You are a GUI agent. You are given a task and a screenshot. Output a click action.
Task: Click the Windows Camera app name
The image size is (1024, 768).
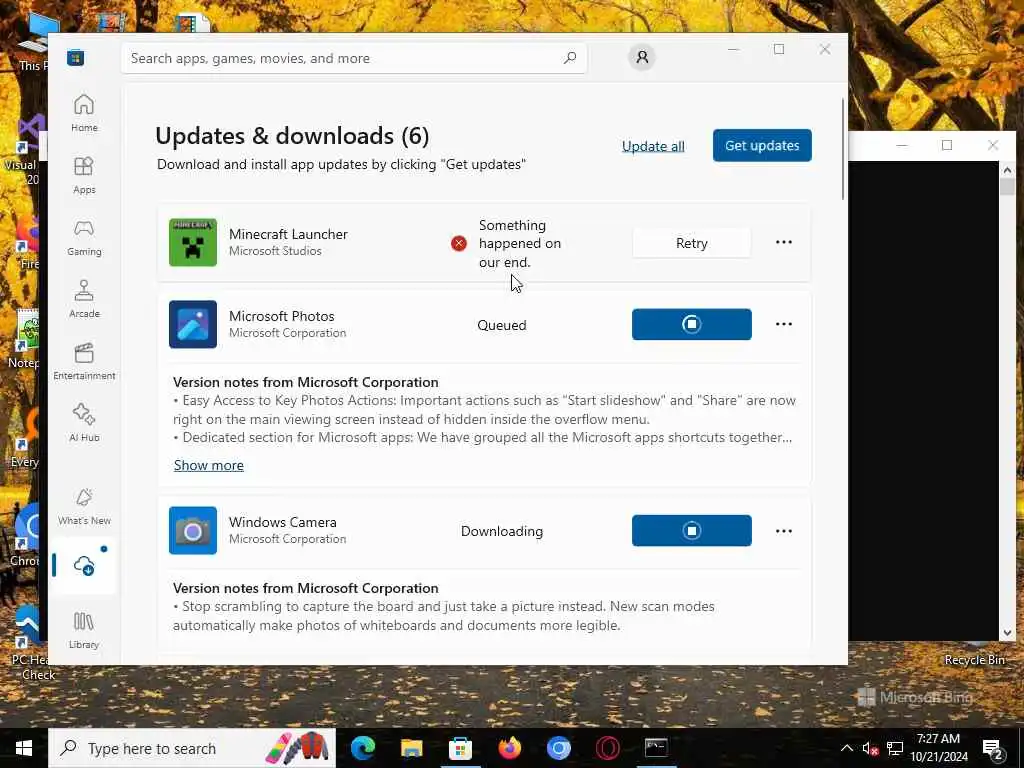[283, 522]
